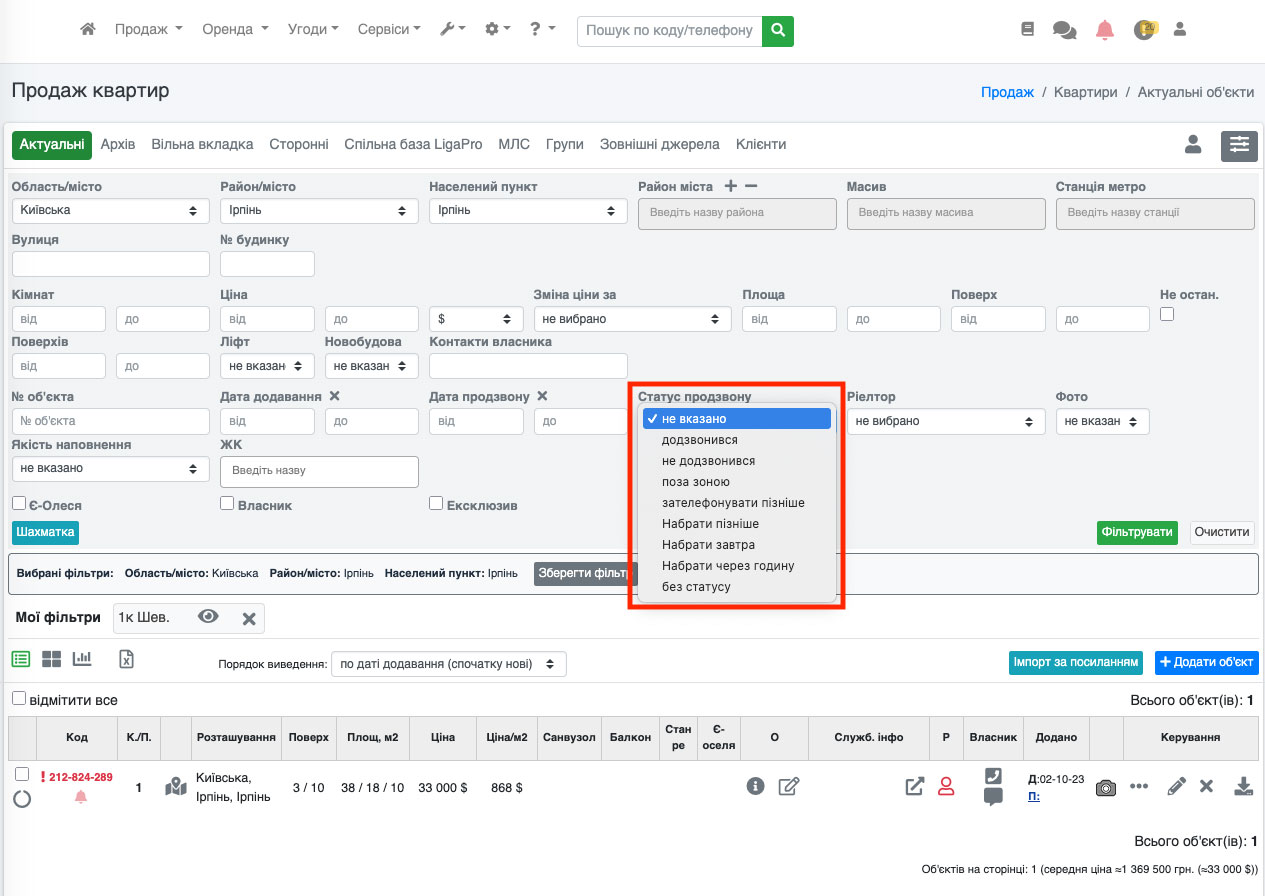1265x896 pixels.
Task: Toggle filter panel with sliders icon
Action: click(1239, 145)
